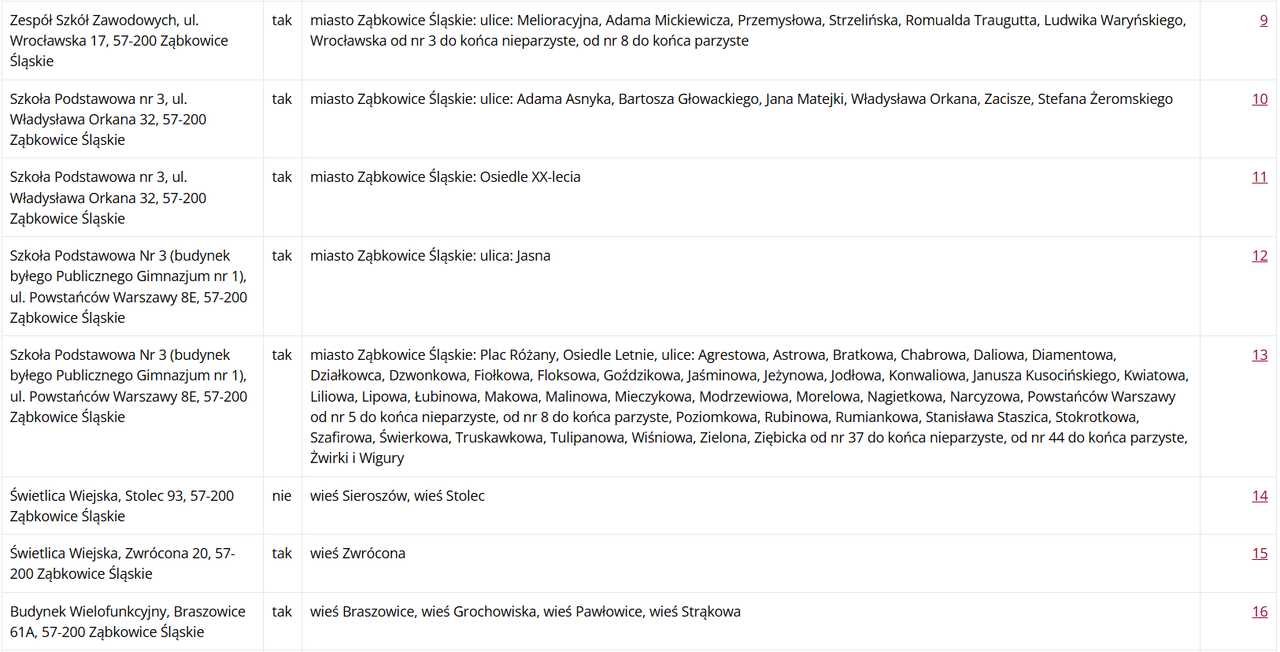Open precinct number 14 link
The image size is (1280, 652).
(x=1259, y=496)
